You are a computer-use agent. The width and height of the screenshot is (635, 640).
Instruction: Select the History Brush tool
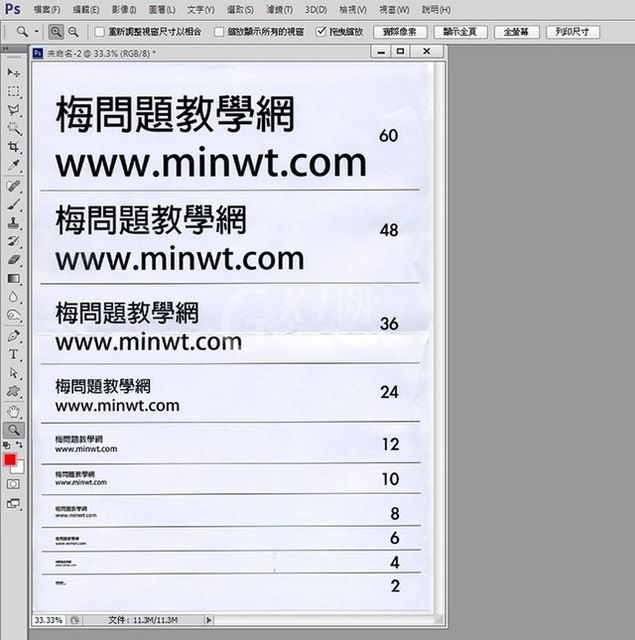(x=13, y=241)
